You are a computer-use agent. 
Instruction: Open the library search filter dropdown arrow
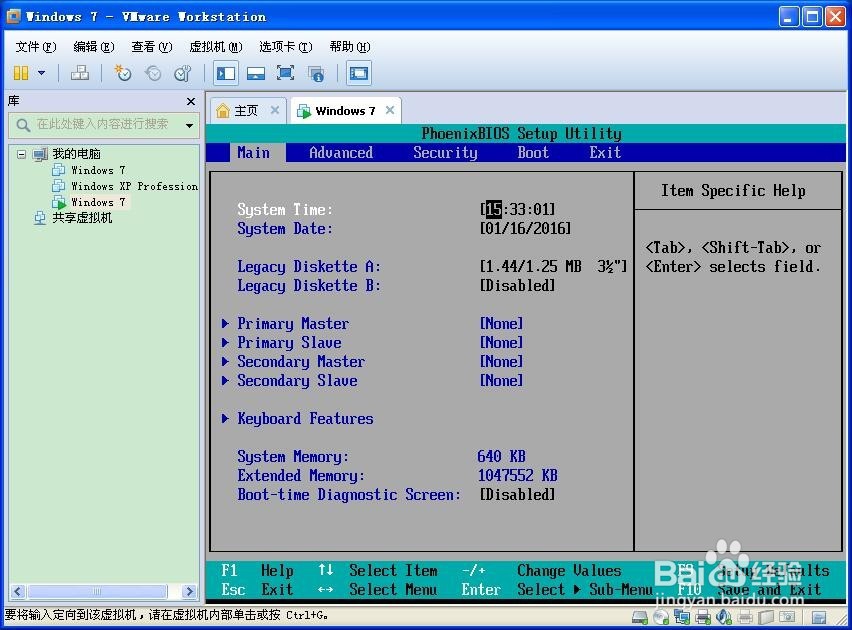189,126
